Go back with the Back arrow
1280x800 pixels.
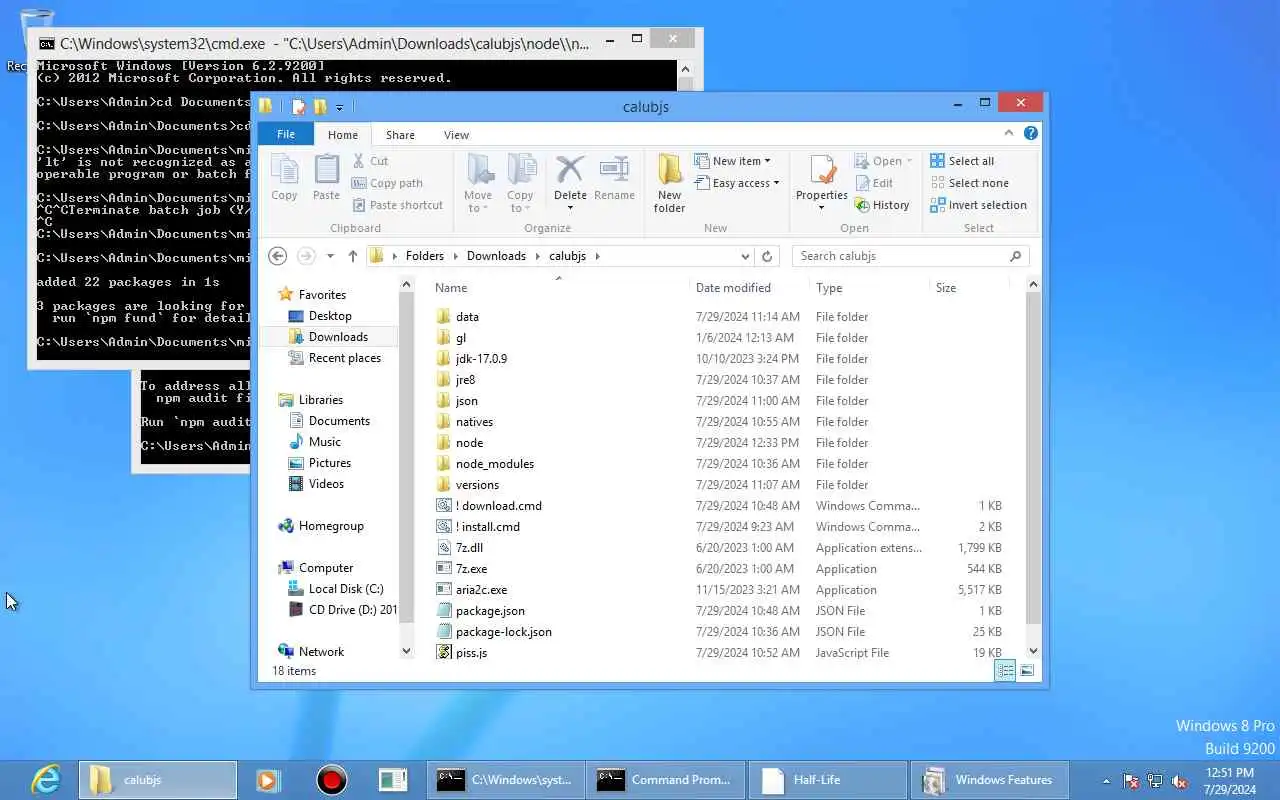pyautogui.click(x=278, y=256)
